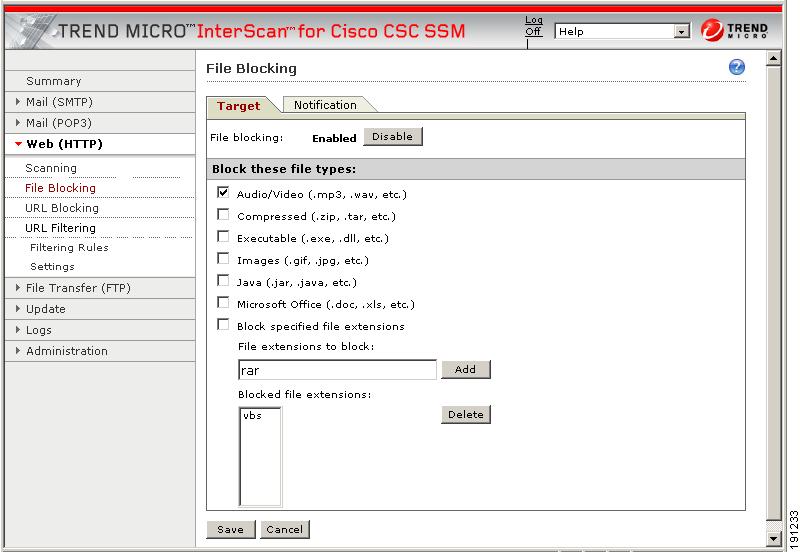Open Settings under URL Filtering
800x552 pixels.
[x=52, y=266]
